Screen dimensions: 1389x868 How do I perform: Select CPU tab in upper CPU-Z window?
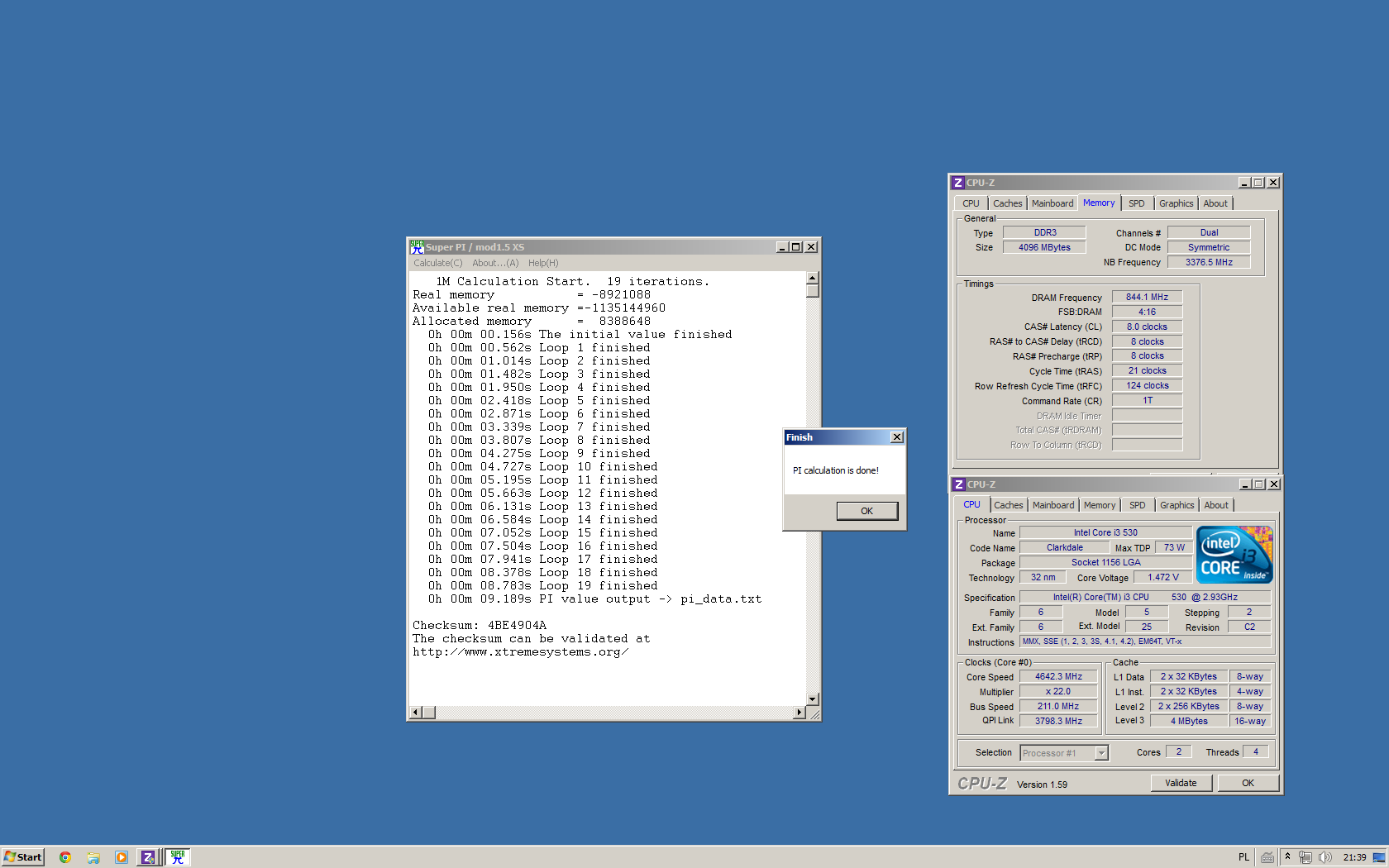(x=971, y=203)
